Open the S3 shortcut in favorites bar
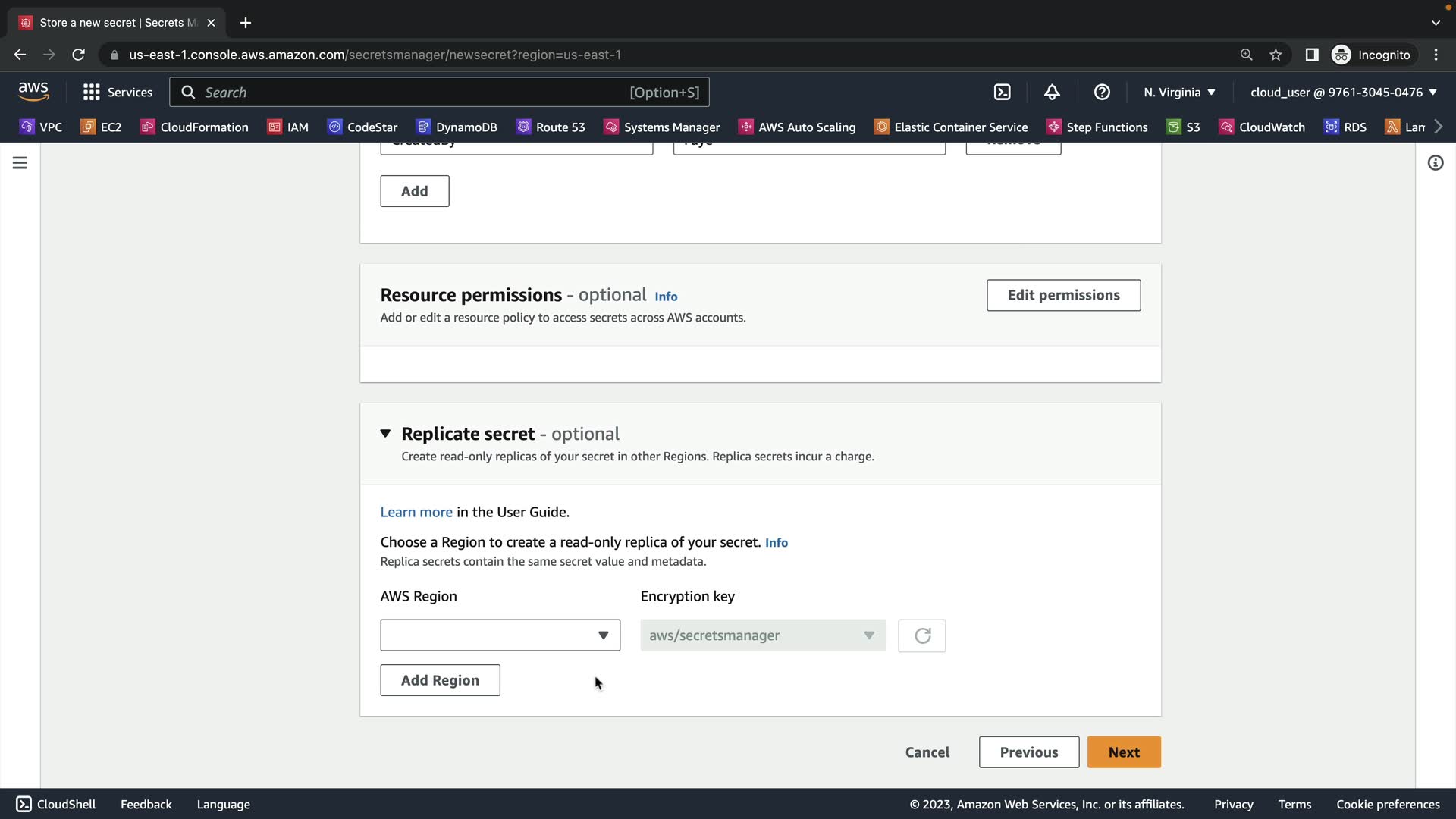Screen dimensions: 1456x819 click(x=1185, y=127)
